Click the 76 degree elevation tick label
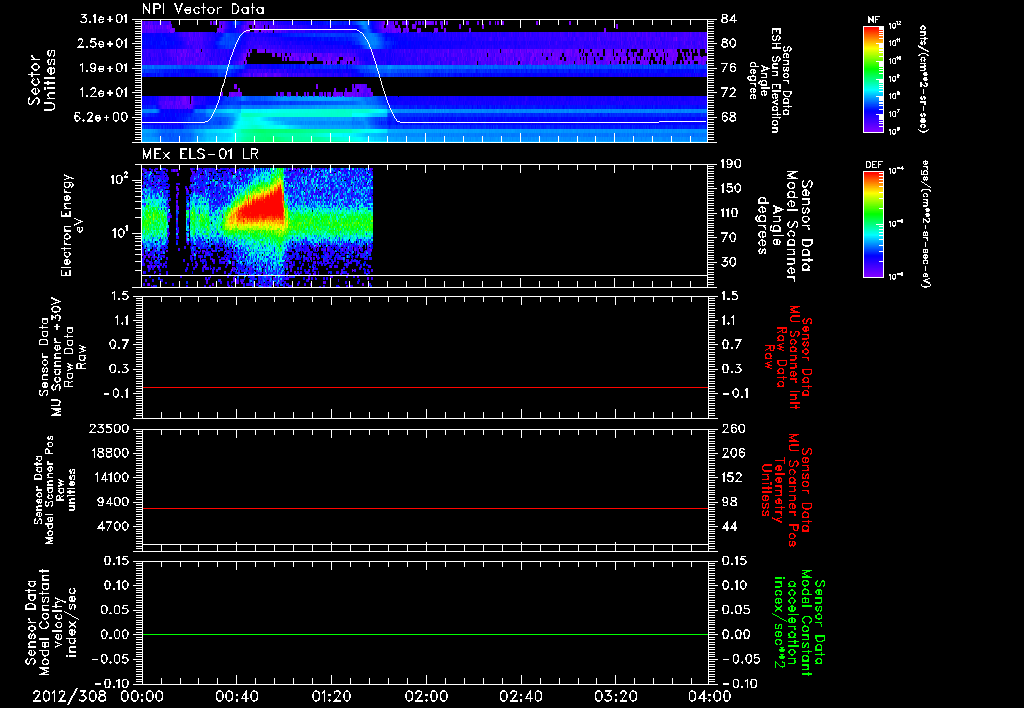 pos(729,68)
